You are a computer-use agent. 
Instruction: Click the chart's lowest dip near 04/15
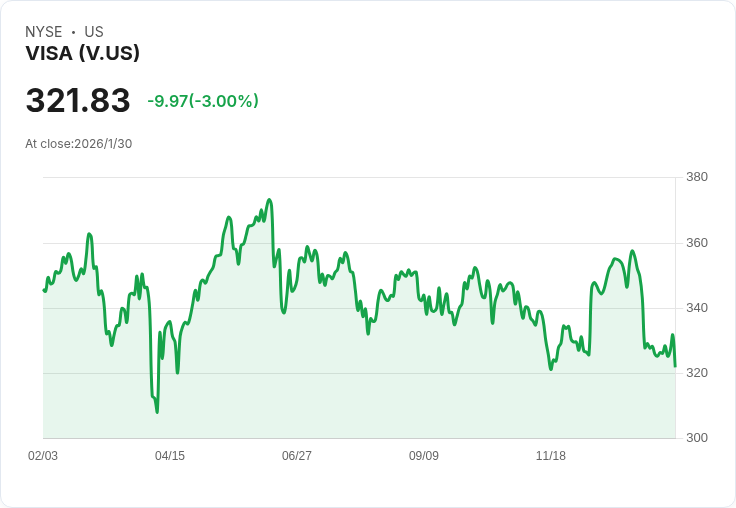(157, 411)
